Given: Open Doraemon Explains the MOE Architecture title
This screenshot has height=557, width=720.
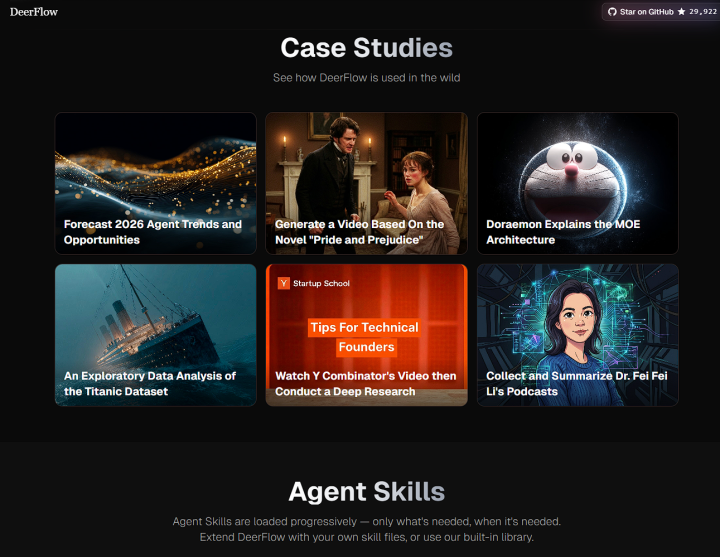Looking at the screenshot, I should click(563, 232).
